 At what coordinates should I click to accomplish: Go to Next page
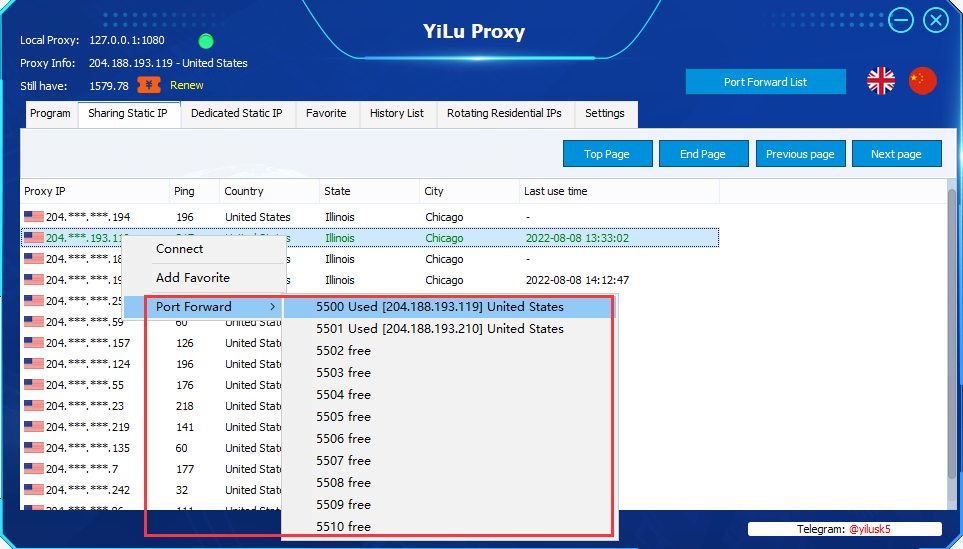[x=897, y=154]
